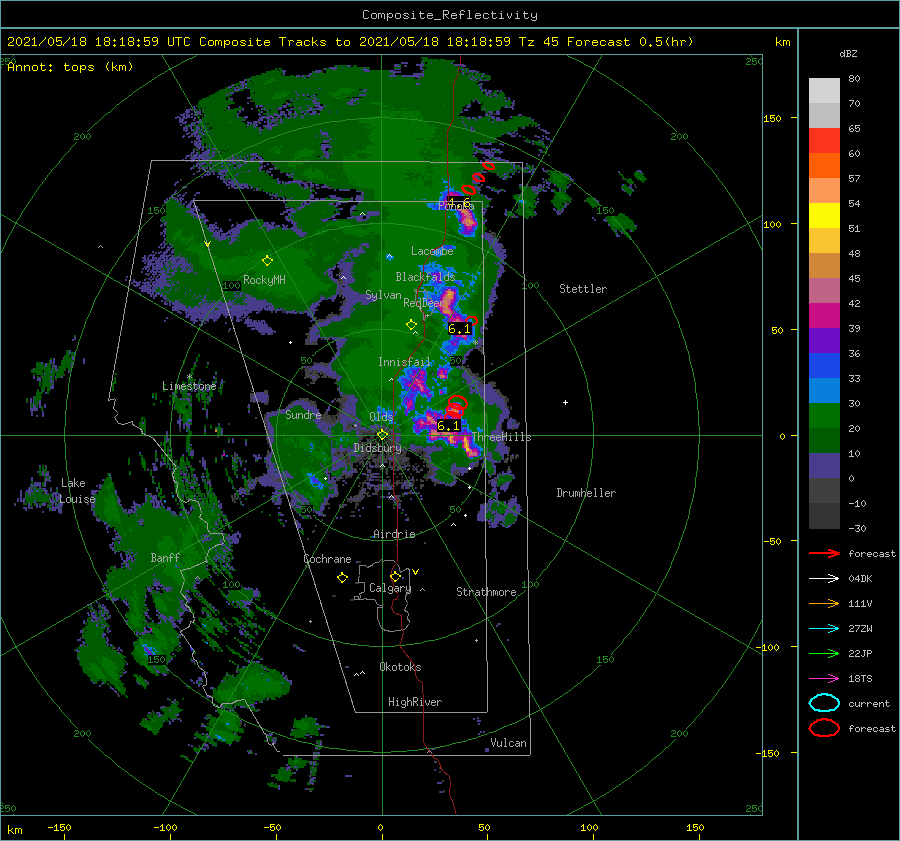The height and width of the screenshot is (841, 900).
Task: Click the Composite_Reflectivity title
Action: (449, 15)
